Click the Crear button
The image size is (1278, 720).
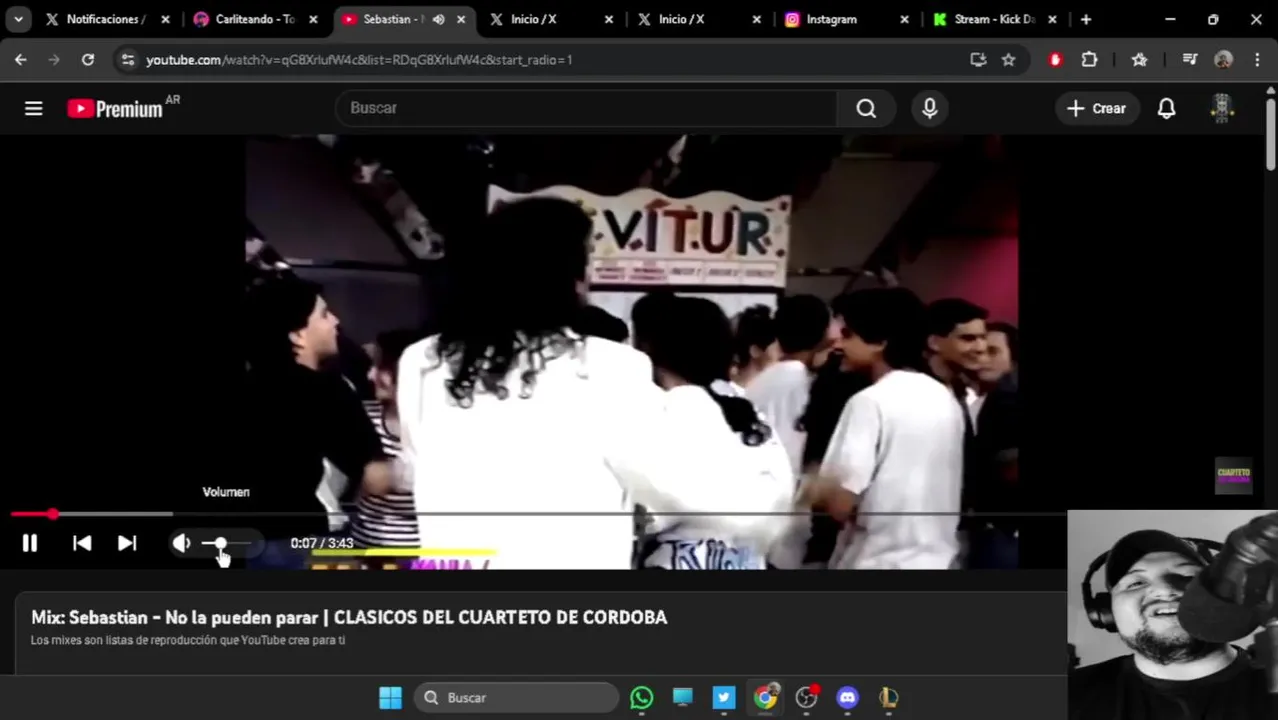(1097, 108)
